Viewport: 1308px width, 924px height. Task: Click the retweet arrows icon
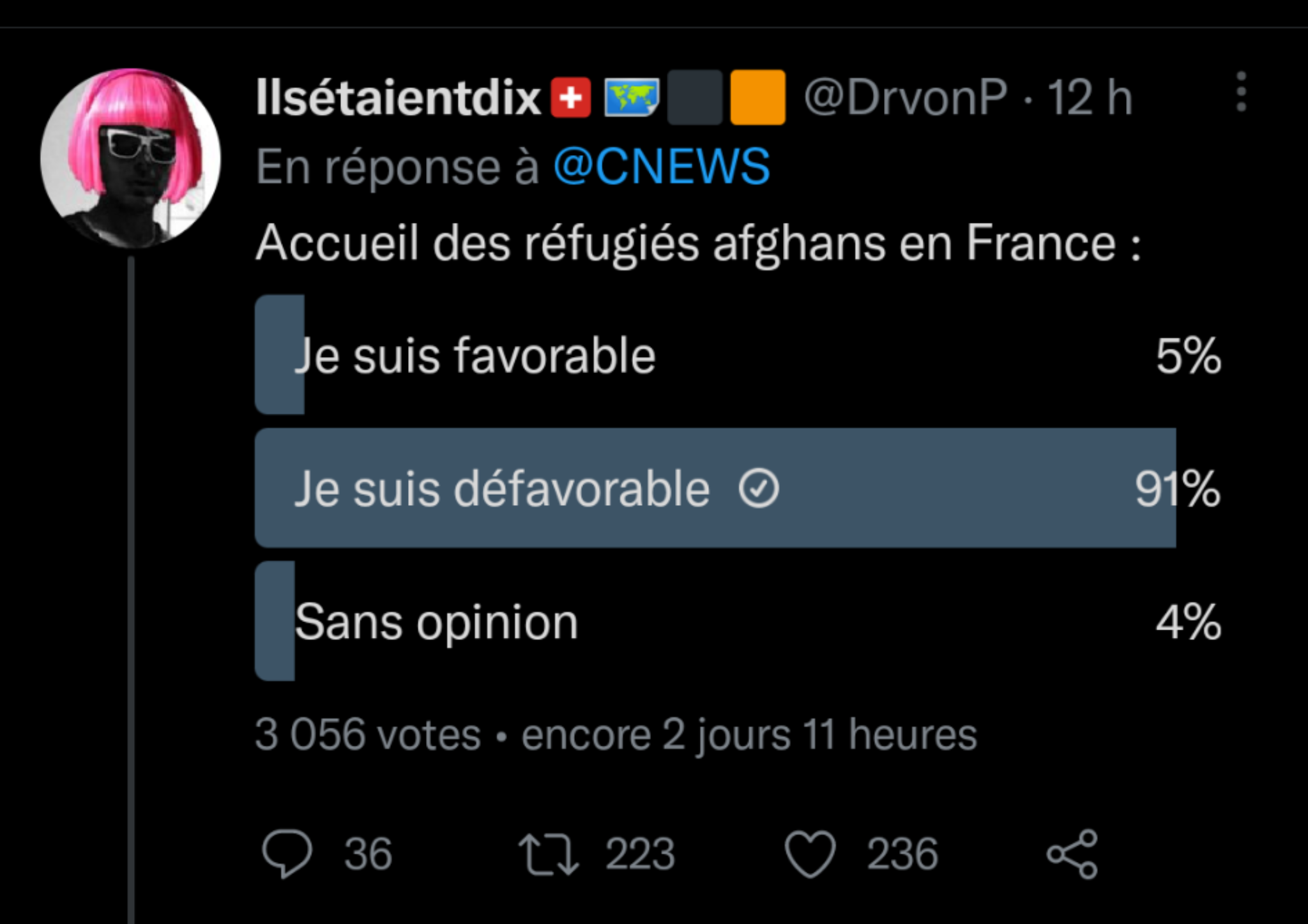click(549, 854)
